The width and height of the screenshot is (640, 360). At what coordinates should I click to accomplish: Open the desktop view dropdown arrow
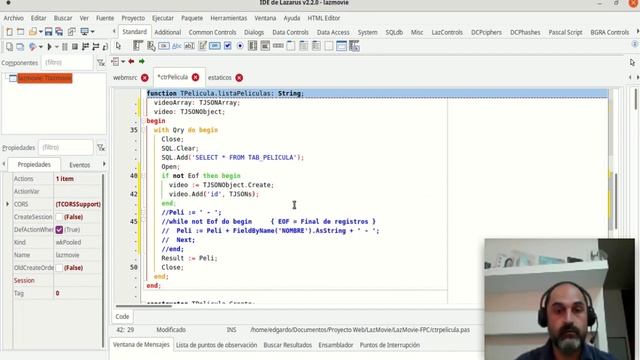(x=92, y=32)
